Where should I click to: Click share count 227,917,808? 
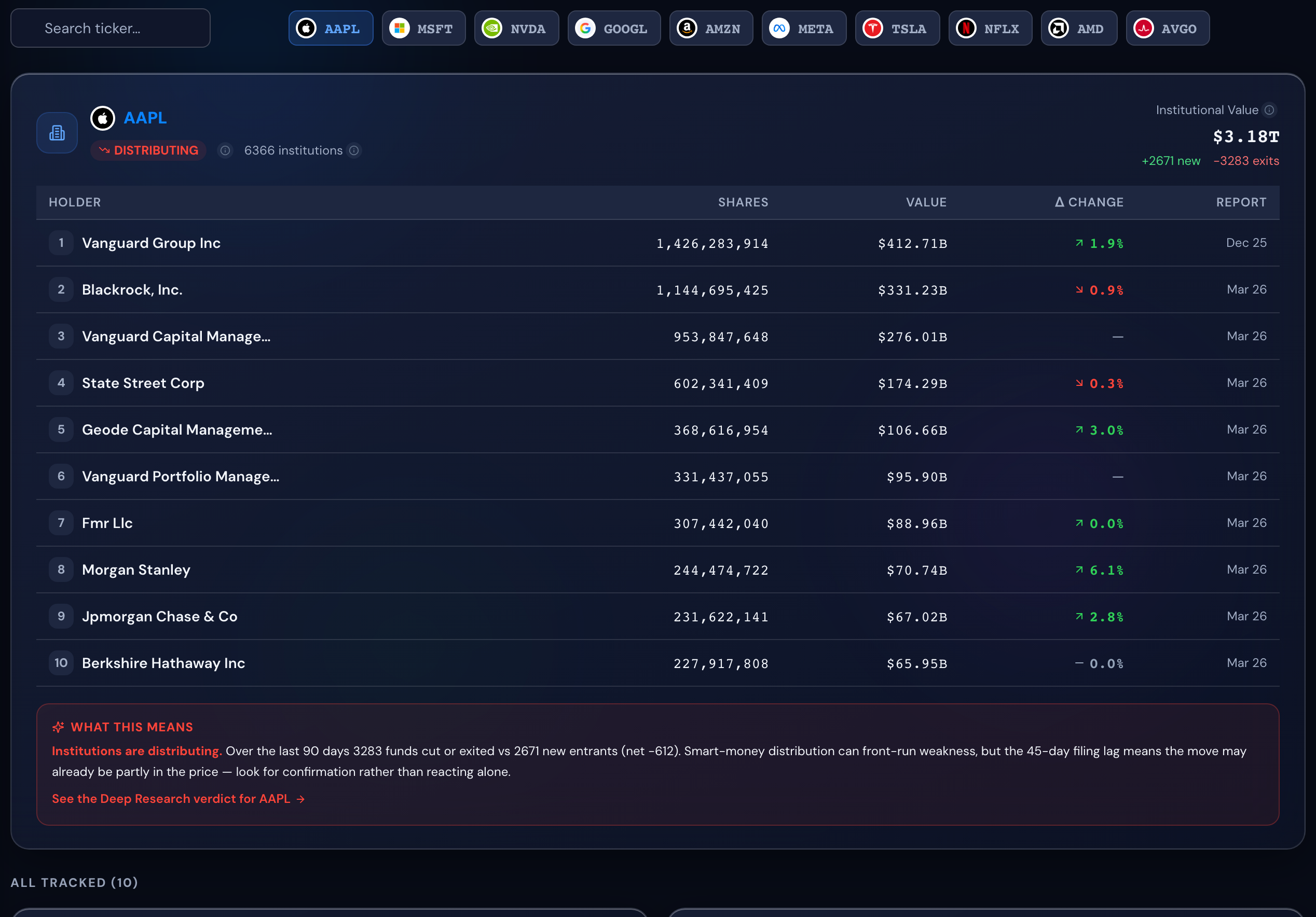pyautogui.click(x=721, y=664)
